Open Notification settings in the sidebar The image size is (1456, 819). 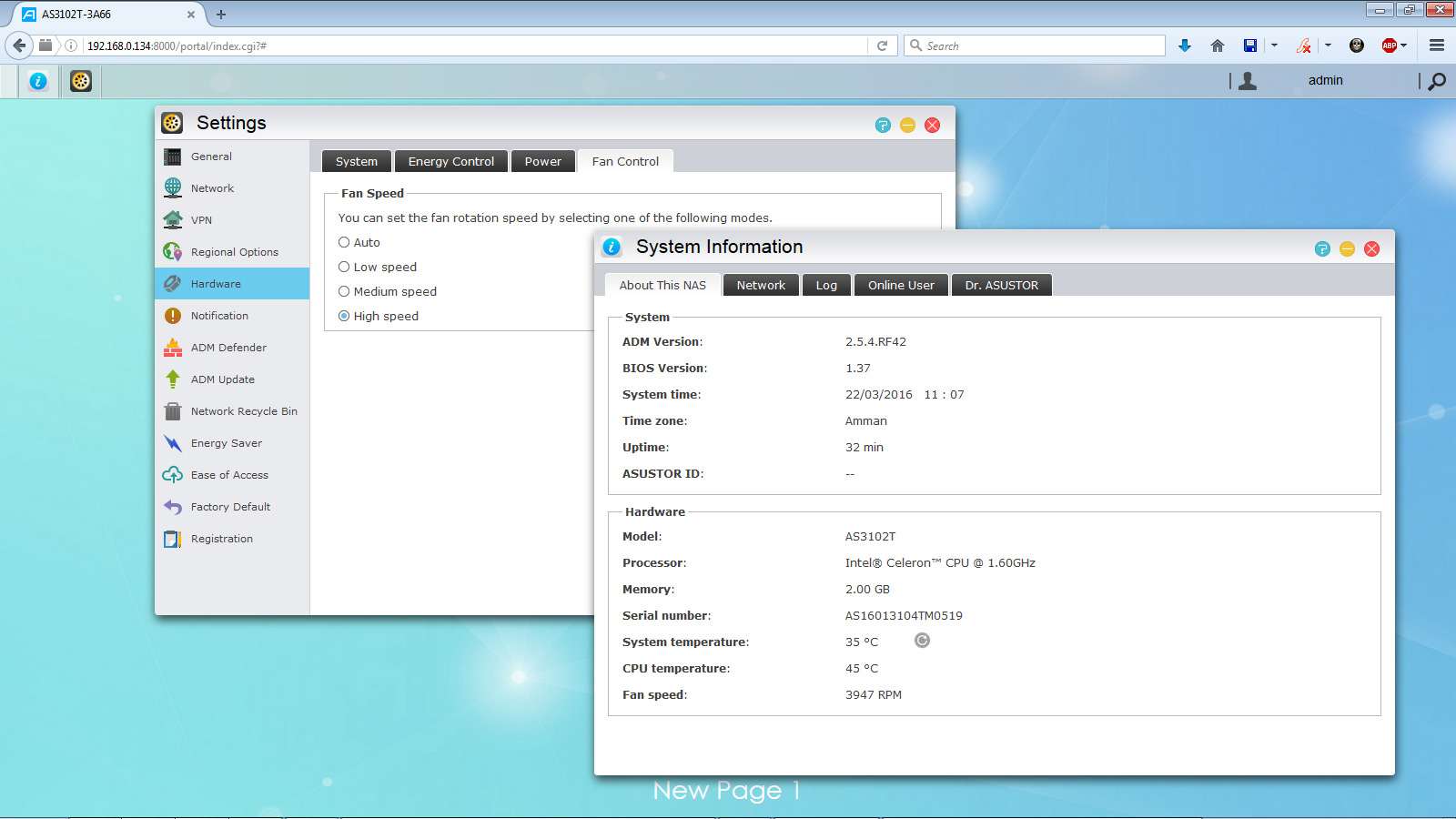232,316
